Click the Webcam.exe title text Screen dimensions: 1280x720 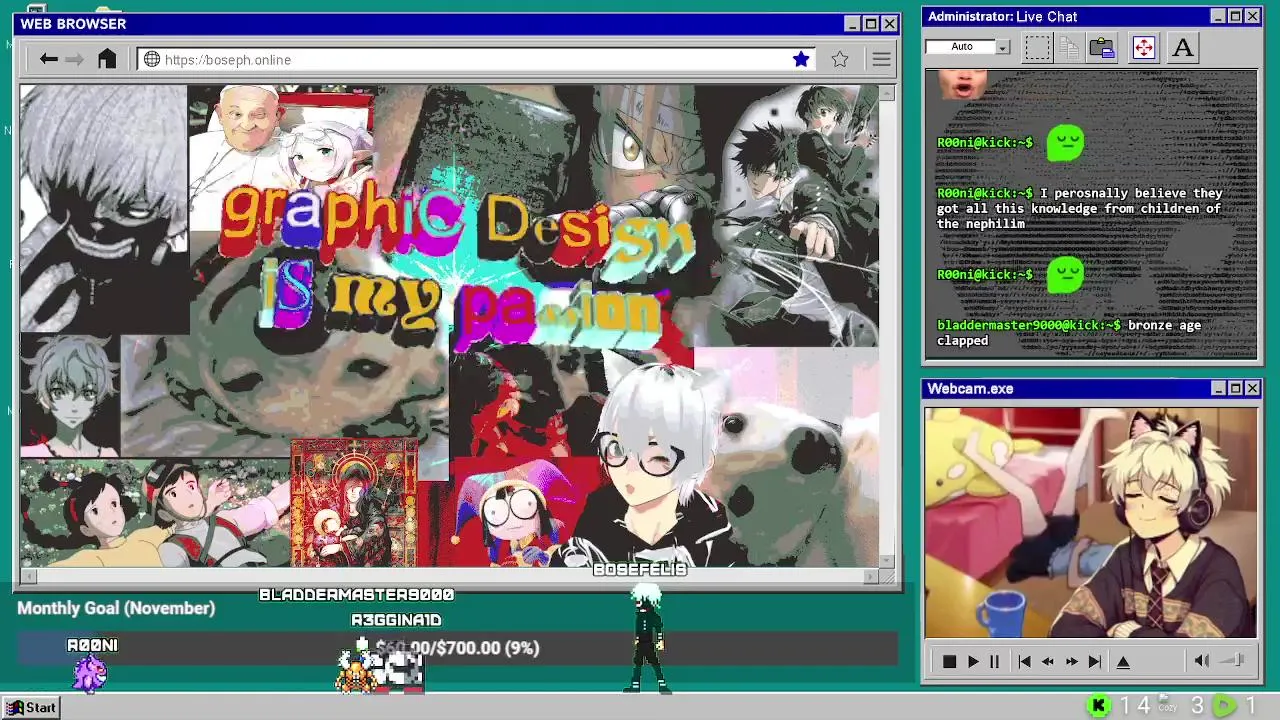click(x=970, y=388)
